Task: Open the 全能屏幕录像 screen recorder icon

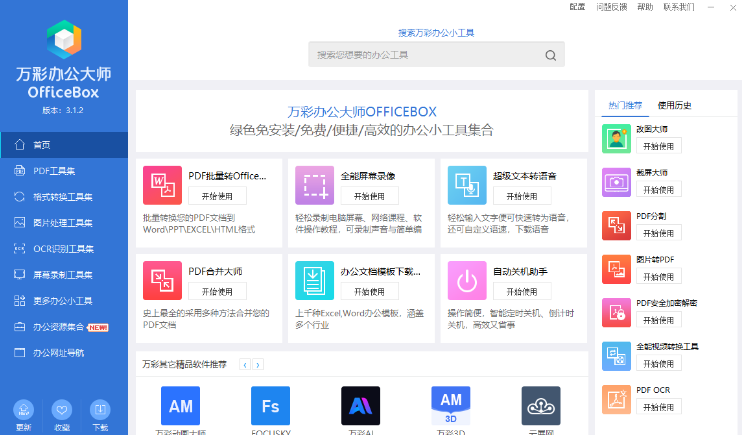Action: tap(314, 186)
